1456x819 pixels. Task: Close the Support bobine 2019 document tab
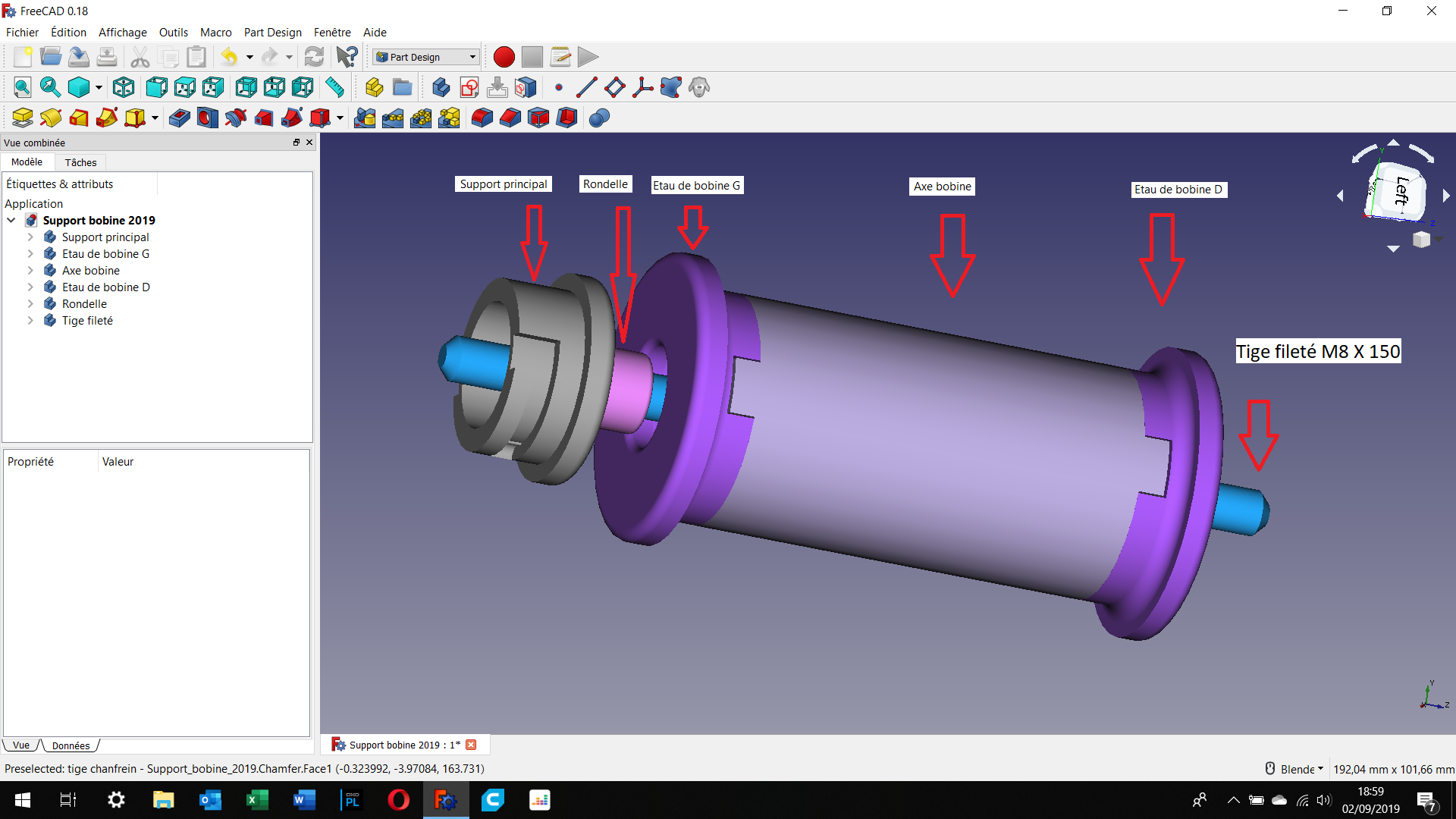coord(471,745)
